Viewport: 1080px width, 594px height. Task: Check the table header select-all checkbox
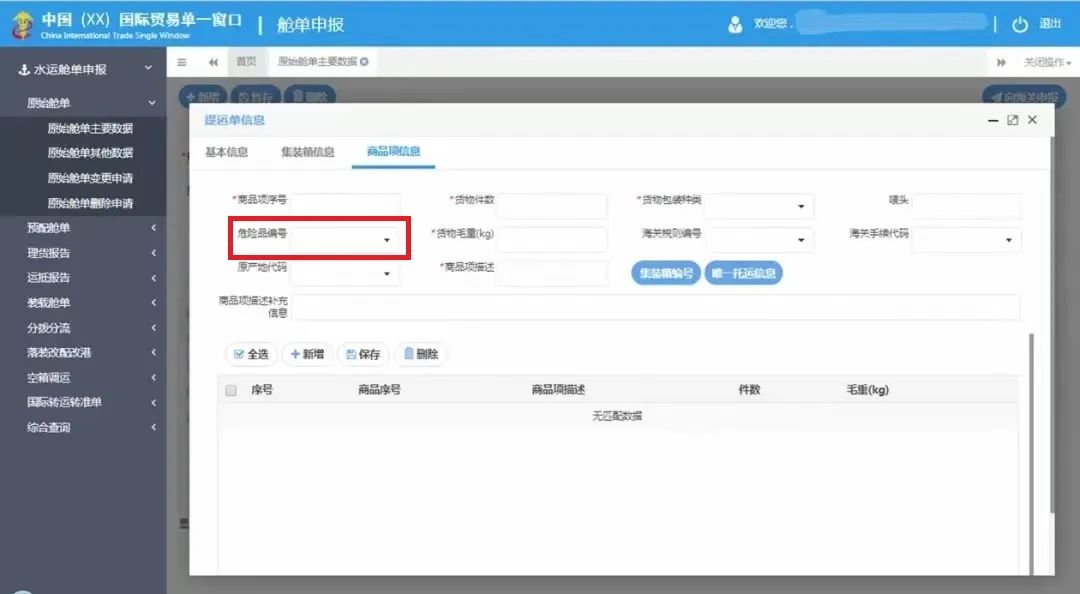click(x=231, y=390)
